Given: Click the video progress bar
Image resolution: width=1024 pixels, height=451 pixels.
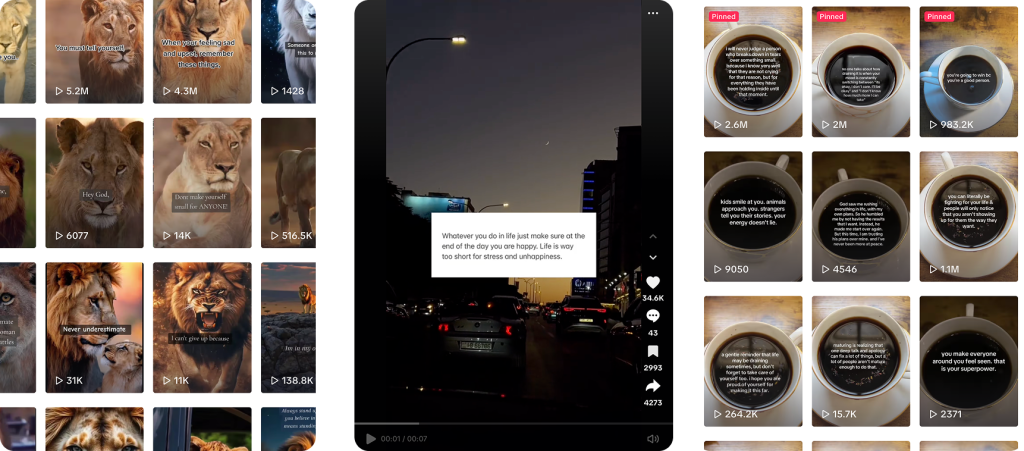Looking at the screenshot, I should point(500,423).
